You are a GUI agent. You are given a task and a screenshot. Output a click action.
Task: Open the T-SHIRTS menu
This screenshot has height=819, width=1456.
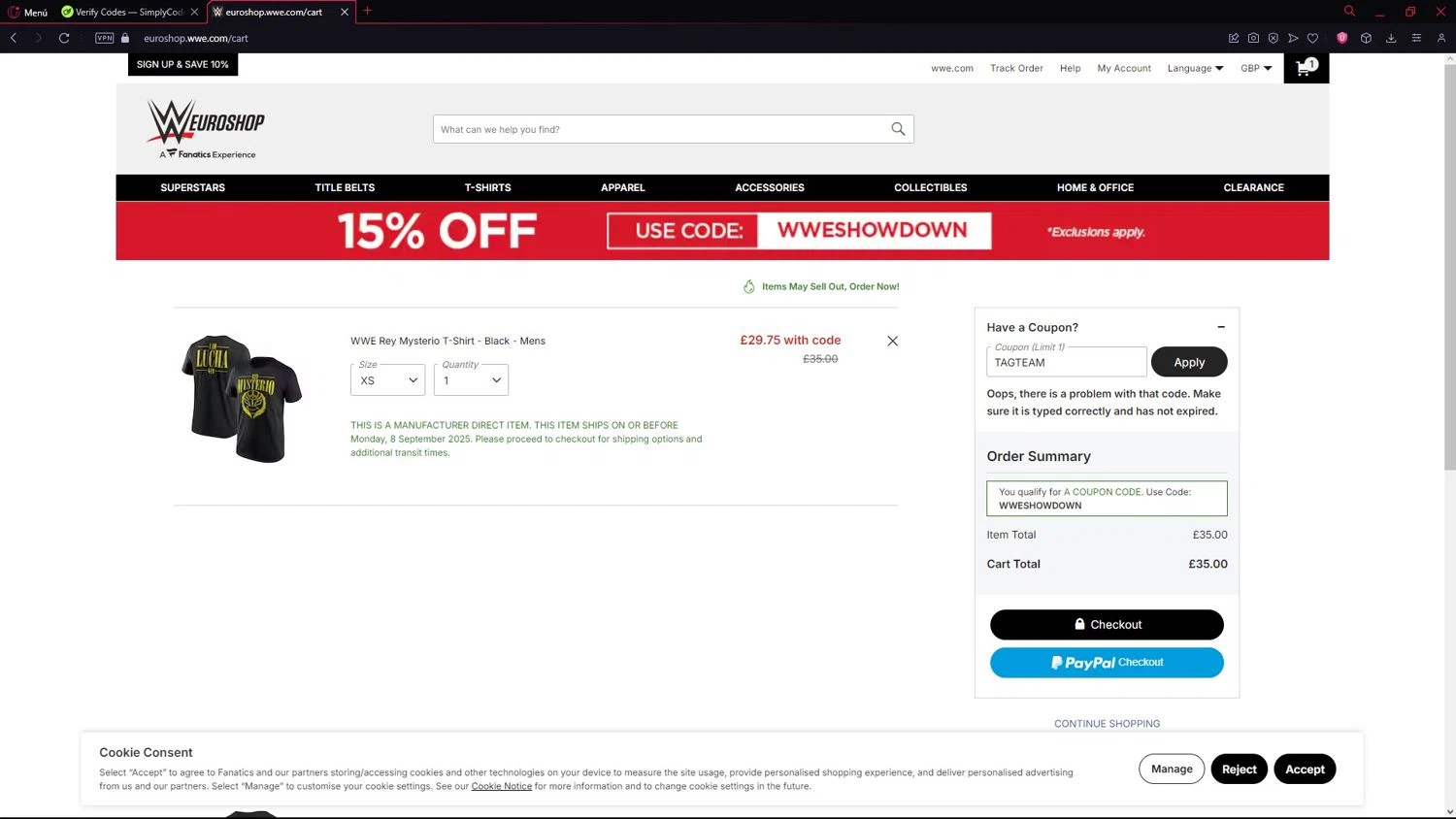click(487, 187)
